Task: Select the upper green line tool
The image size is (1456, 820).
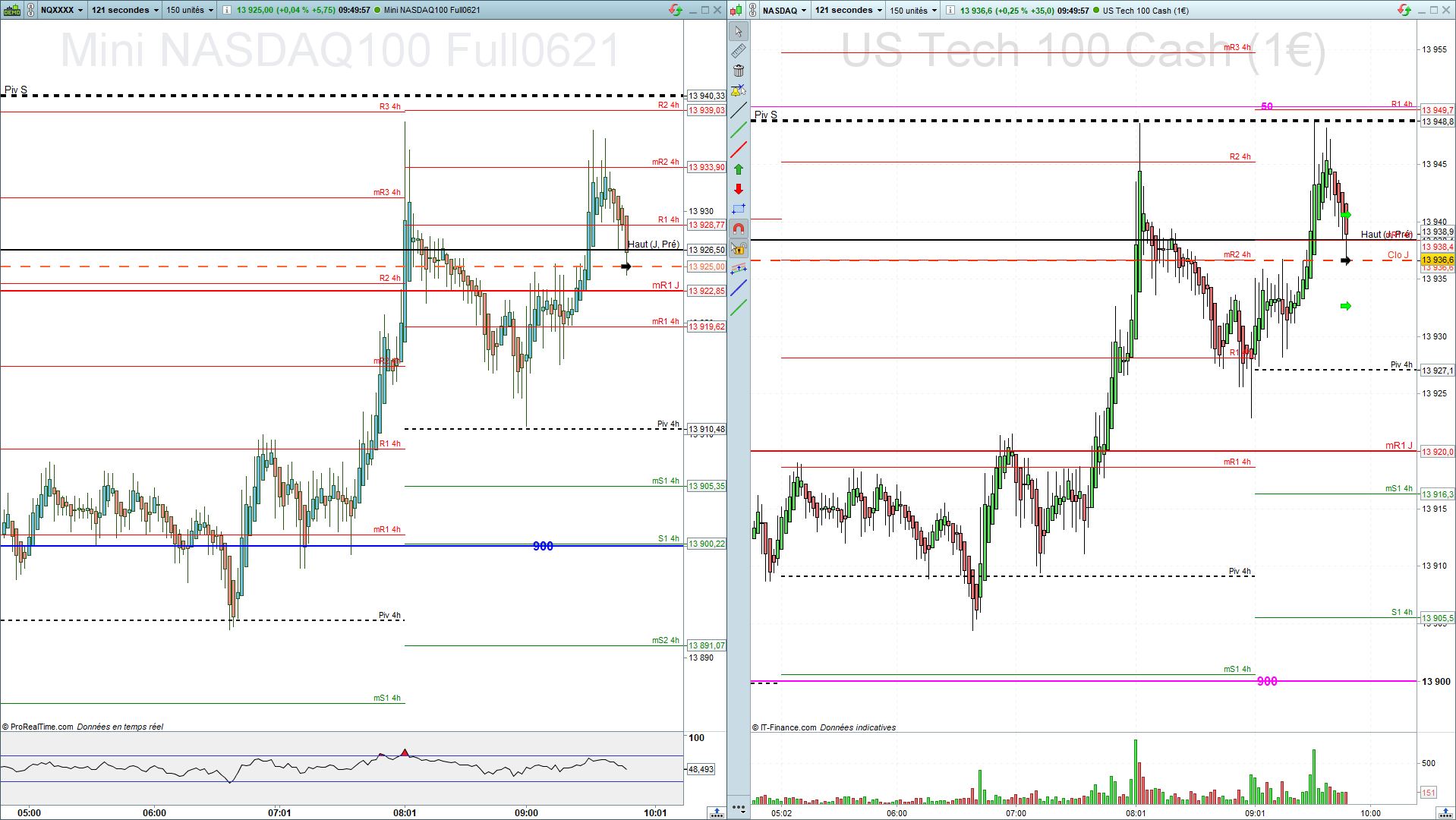Action: (738, 130)
